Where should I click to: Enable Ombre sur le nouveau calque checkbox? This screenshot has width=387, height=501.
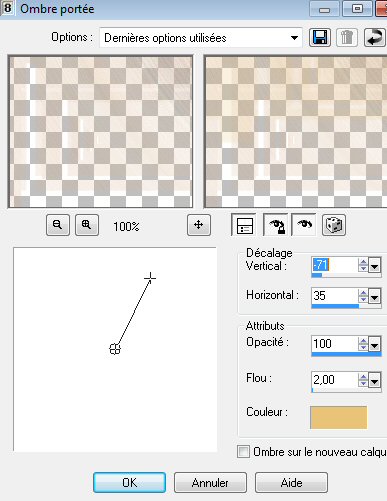[243, 452]
